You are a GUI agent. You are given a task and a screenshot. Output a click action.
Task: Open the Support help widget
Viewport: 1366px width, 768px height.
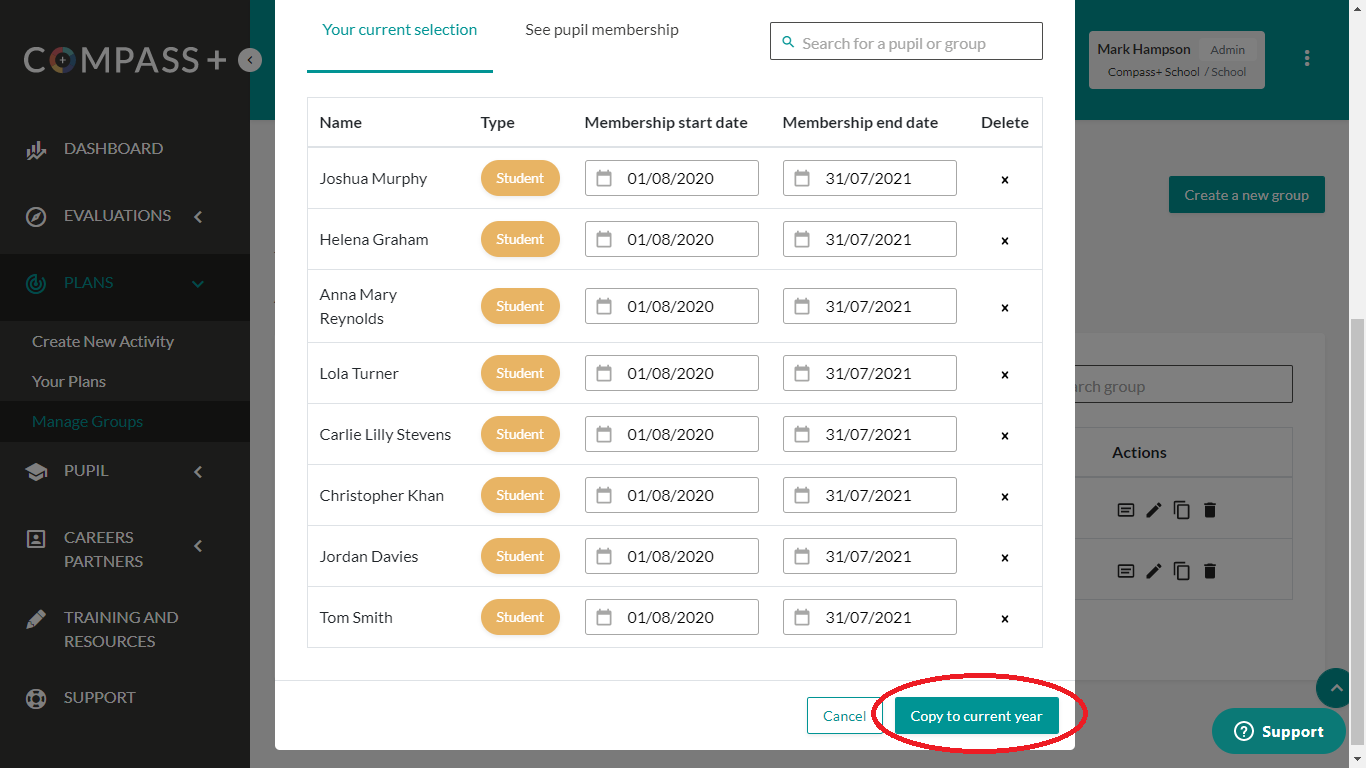pyautogui.click(x=1278, y=732)
